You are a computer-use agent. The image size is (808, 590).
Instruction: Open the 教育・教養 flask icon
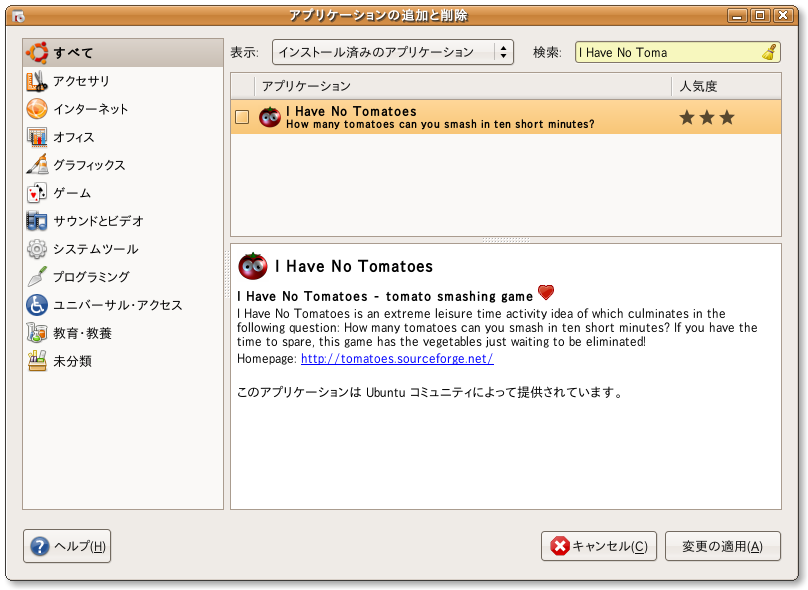pyautogui.click(x=37, y=333)
